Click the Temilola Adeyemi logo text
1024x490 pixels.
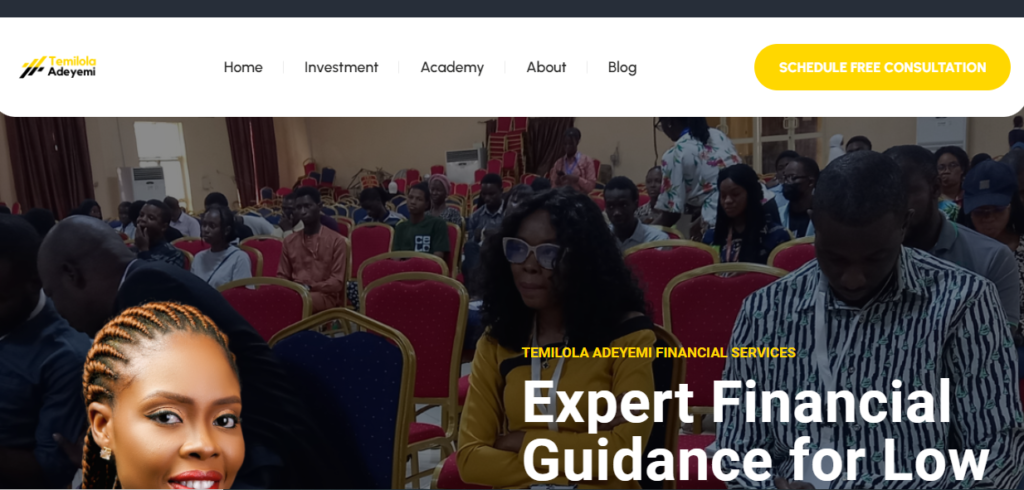(x=72, y=67)
